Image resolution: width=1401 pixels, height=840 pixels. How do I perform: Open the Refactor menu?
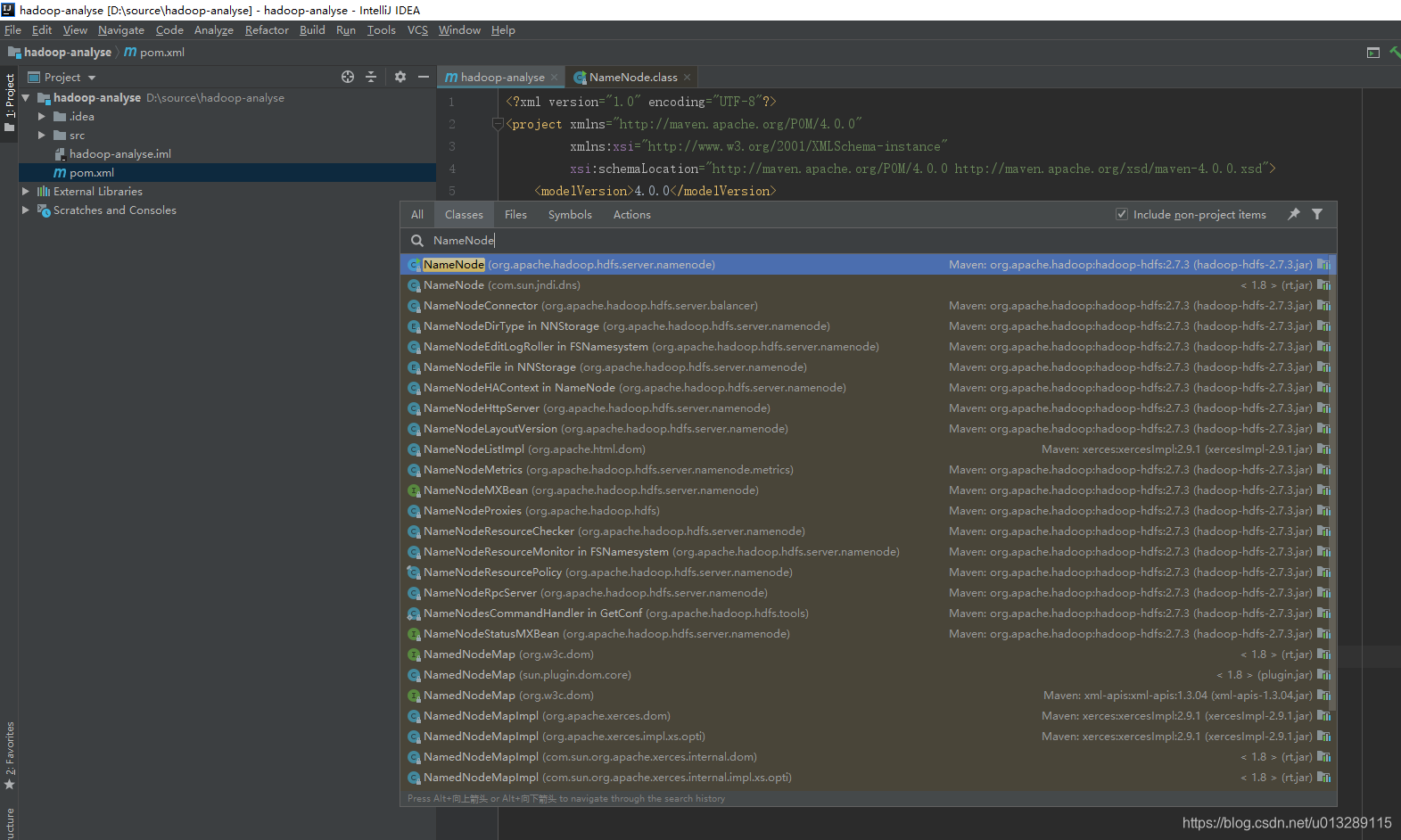(267, 30)
